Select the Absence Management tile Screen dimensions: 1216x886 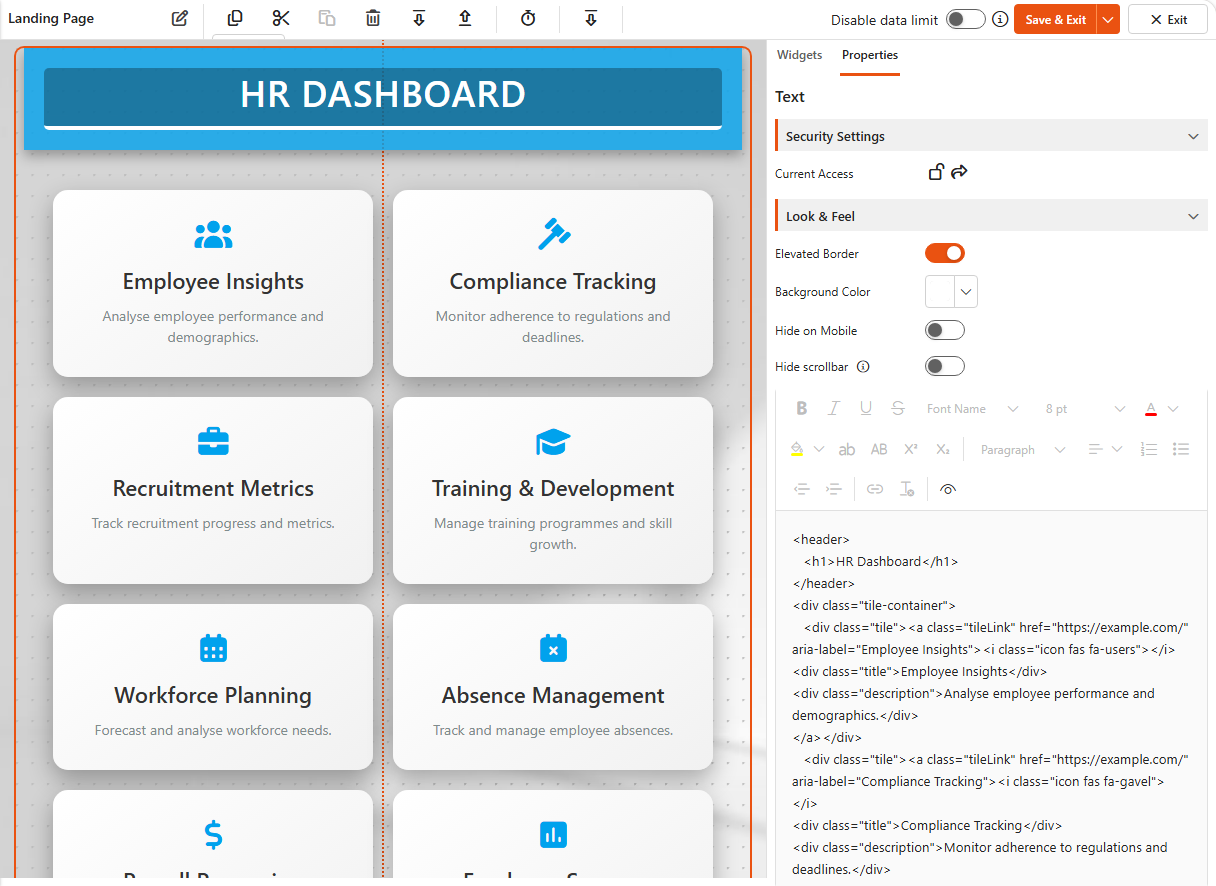[553, 687]
